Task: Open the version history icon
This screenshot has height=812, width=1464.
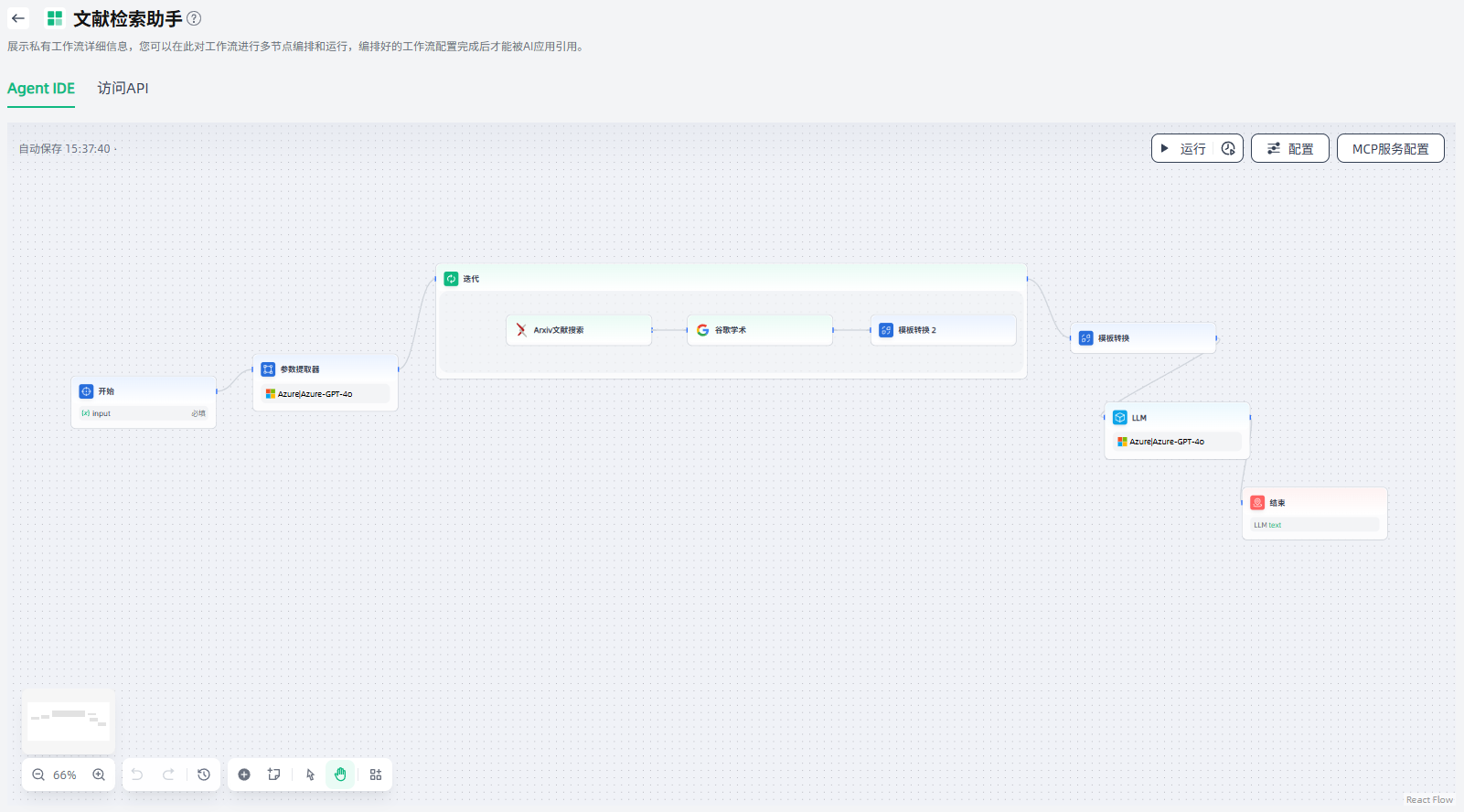Action: tap(204, 775)
